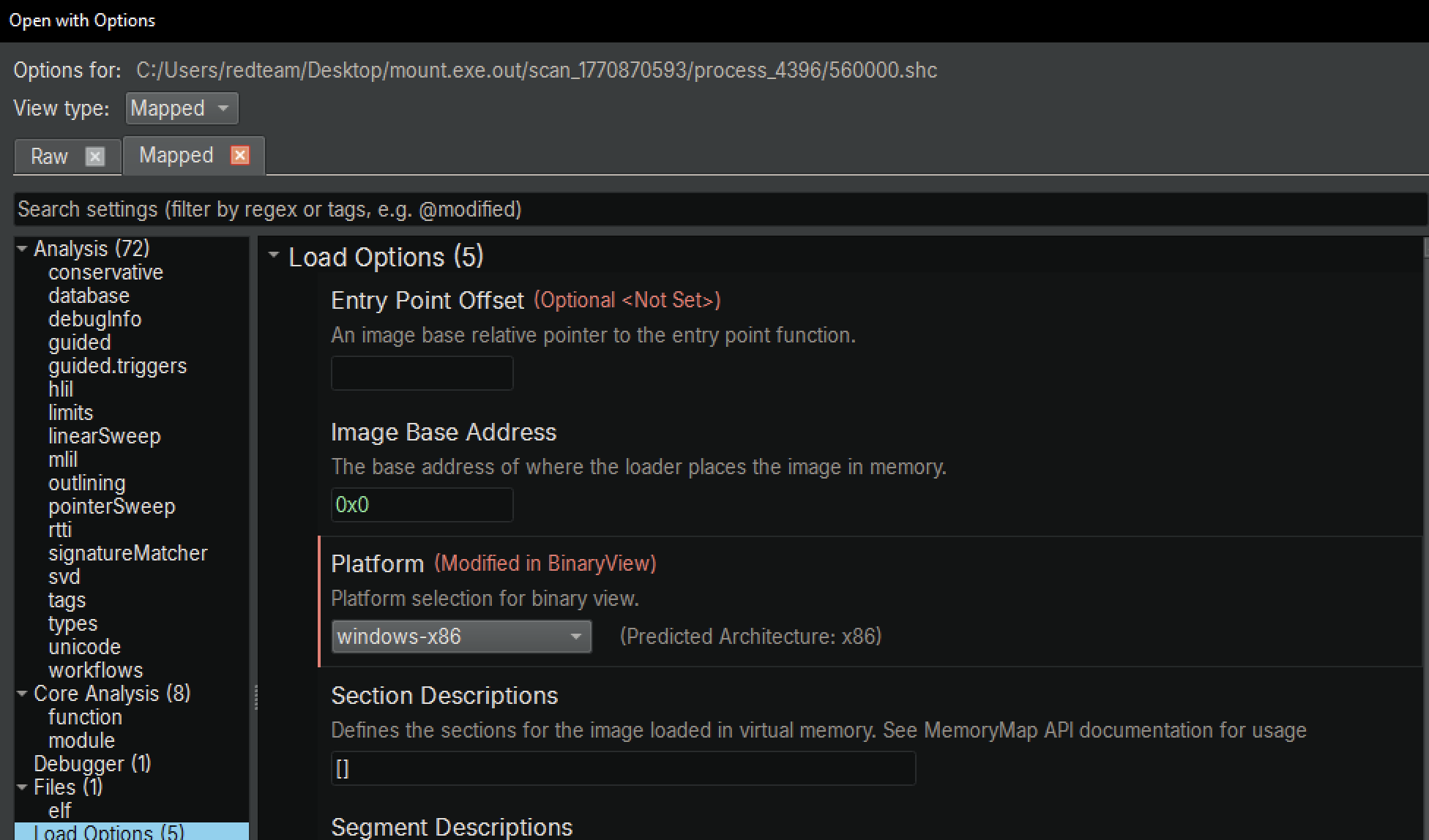Click the Platform setting title

click(377, 563)
